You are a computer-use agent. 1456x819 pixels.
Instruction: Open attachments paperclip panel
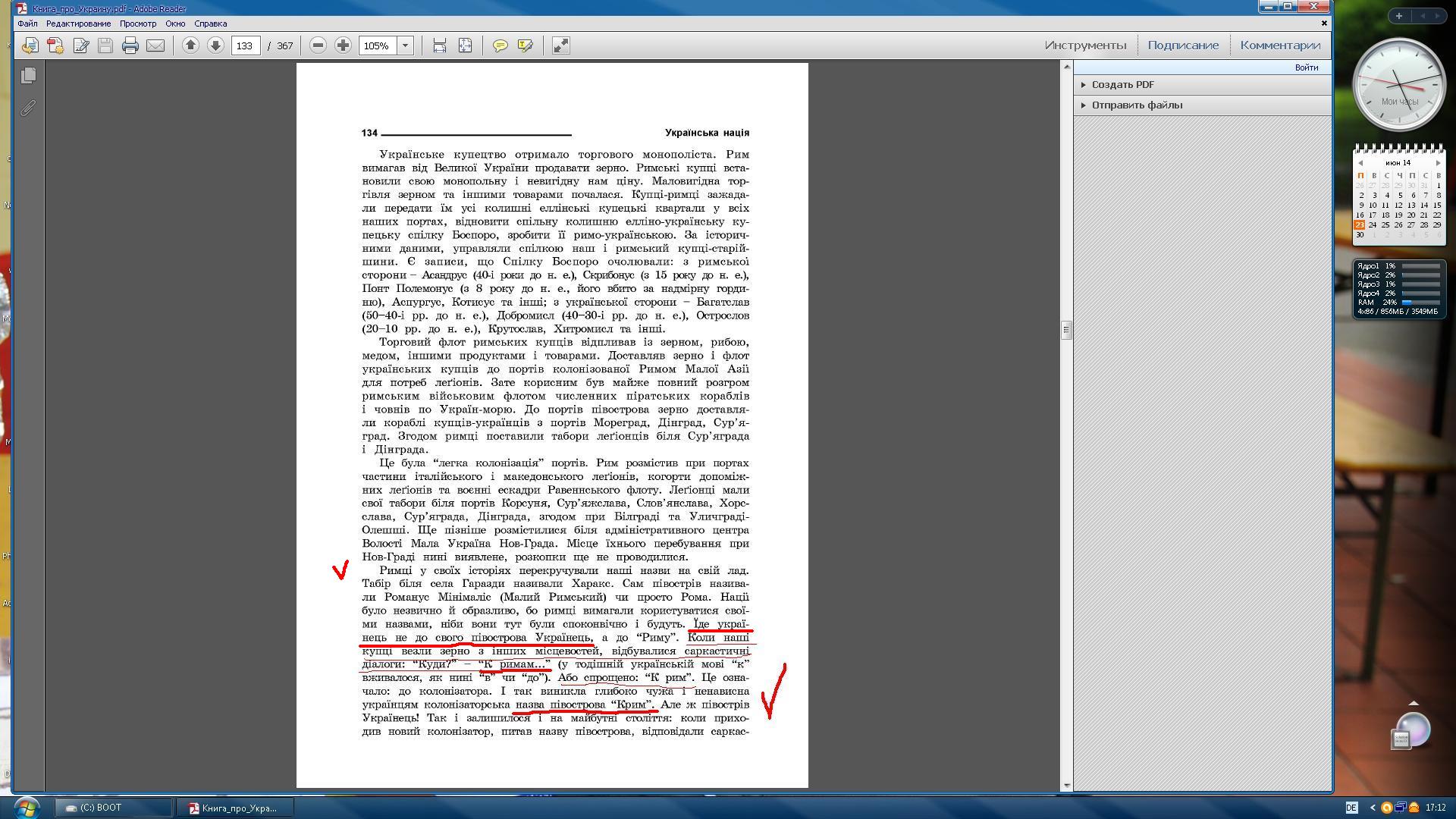(28, 108)
